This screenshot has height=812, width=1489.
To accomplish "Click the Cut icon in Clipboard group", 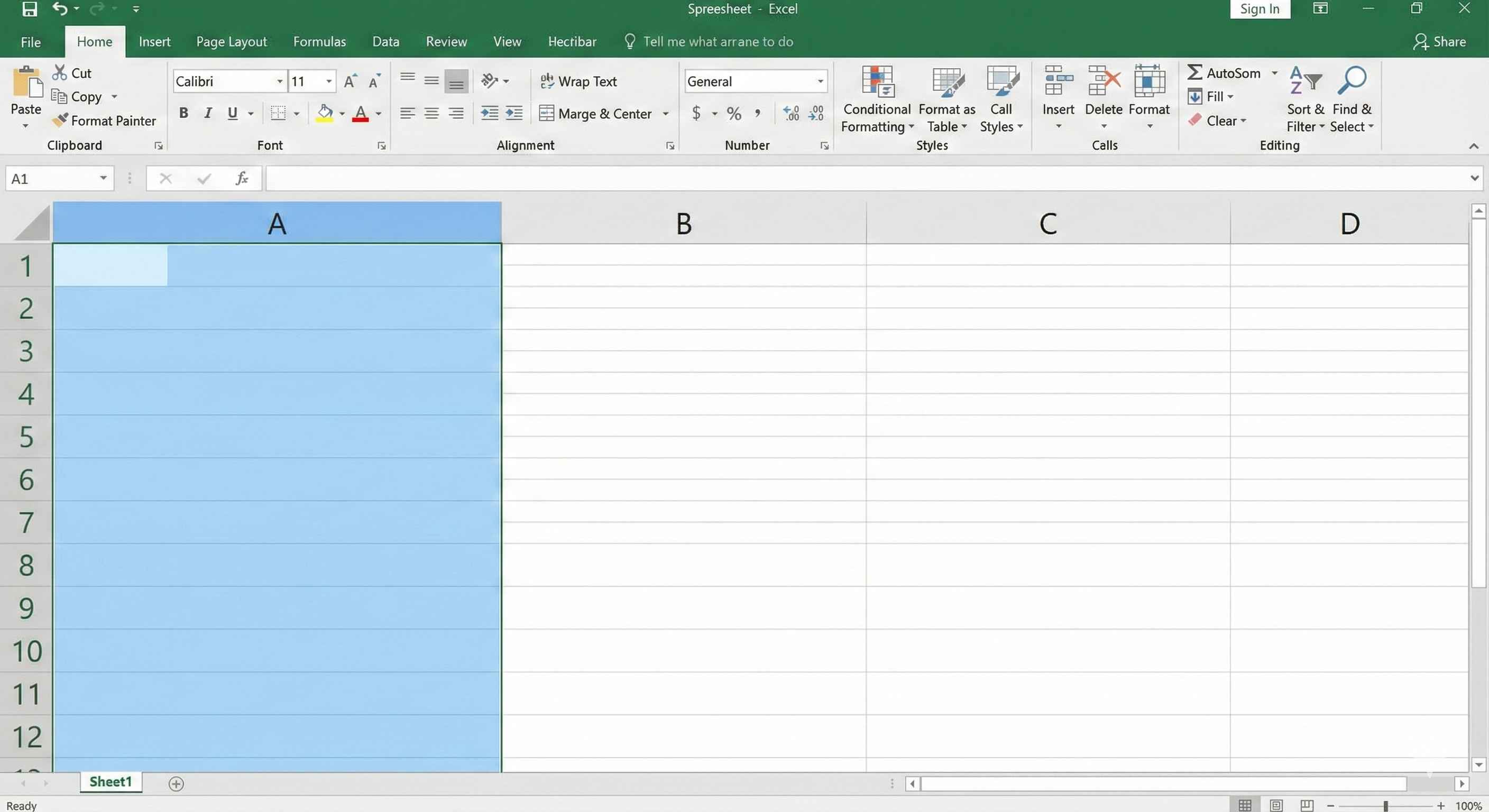I will pyautogui.click(x=60, y=72).
